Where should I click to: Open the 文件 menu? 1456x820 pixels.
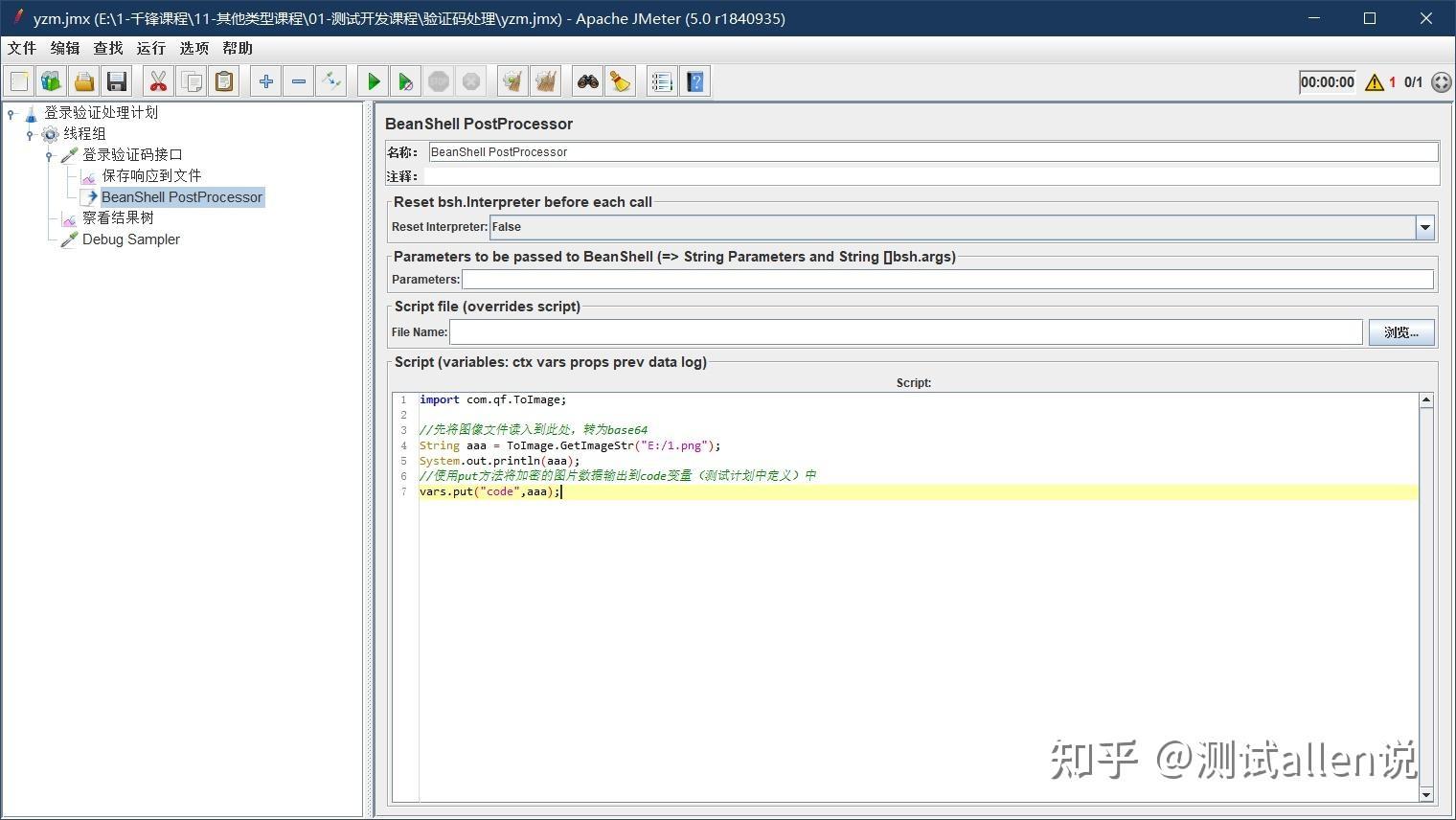pos(22,48)
